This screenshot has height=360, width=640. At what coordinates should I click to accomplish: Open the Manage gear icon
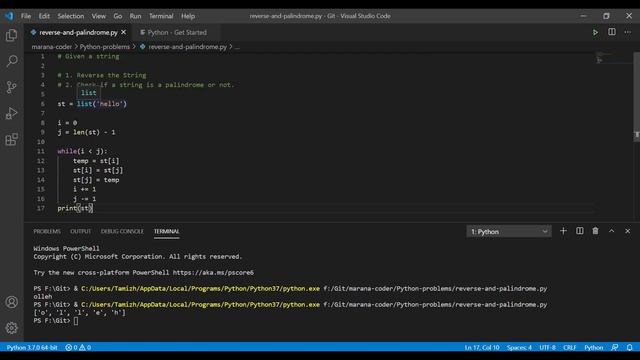point(11,328)
